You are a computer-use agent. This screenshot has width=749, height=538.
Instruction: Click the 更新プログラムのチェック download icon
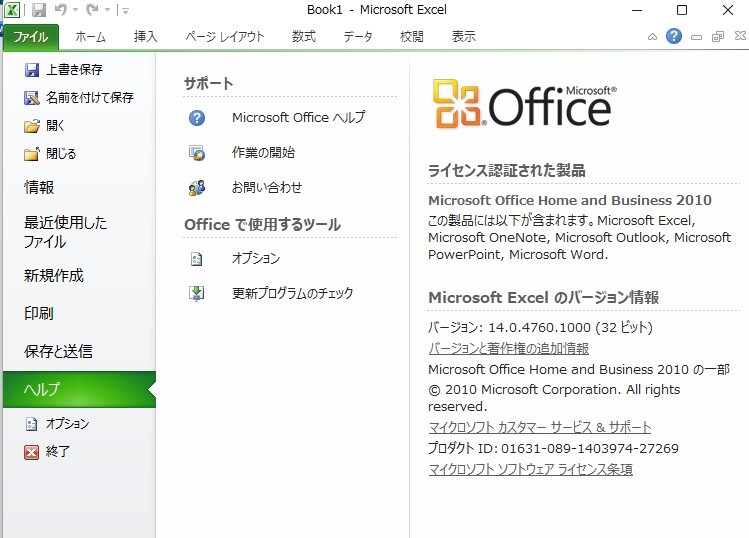[197, 293]
